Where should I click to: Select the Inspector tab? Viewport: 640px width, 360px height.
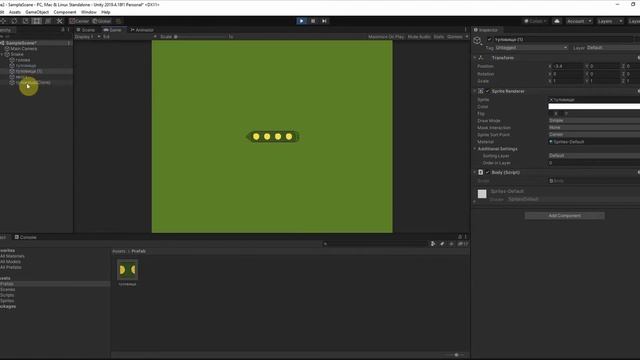pyautogui.click(x=486, y=30)
